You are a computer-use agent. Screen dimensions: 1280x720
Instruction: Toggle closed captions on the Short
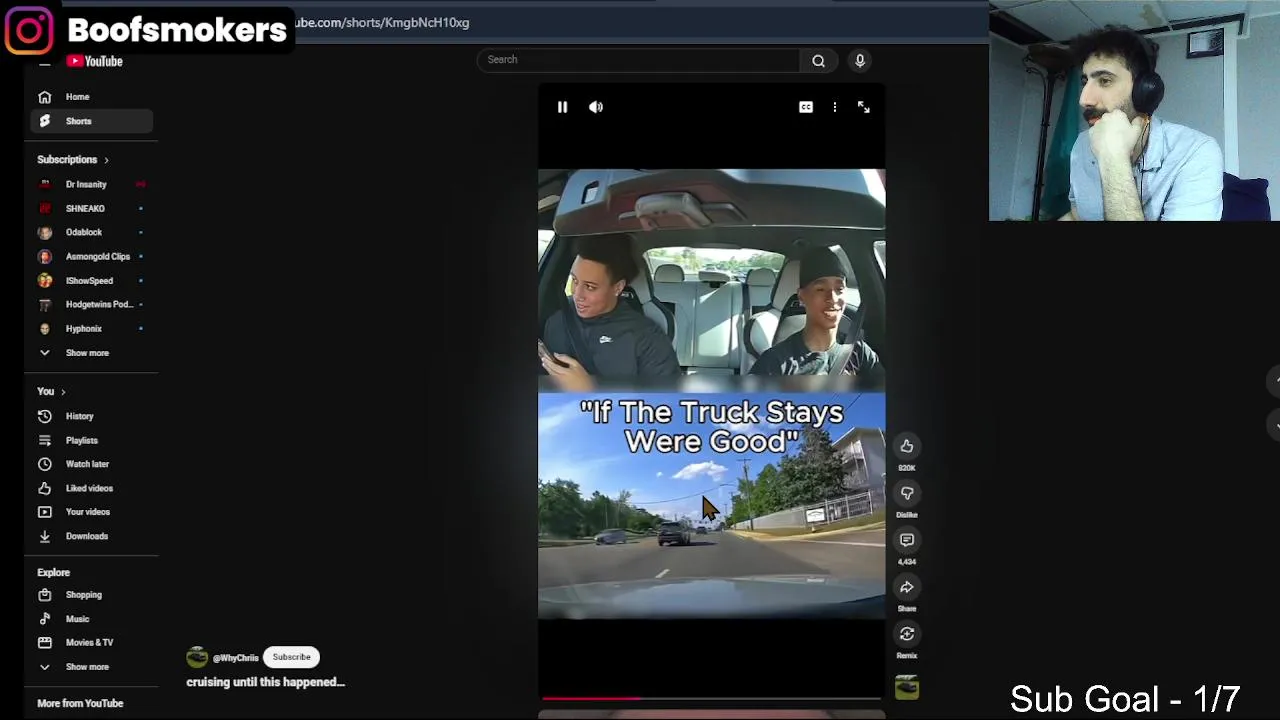[806, 107]
